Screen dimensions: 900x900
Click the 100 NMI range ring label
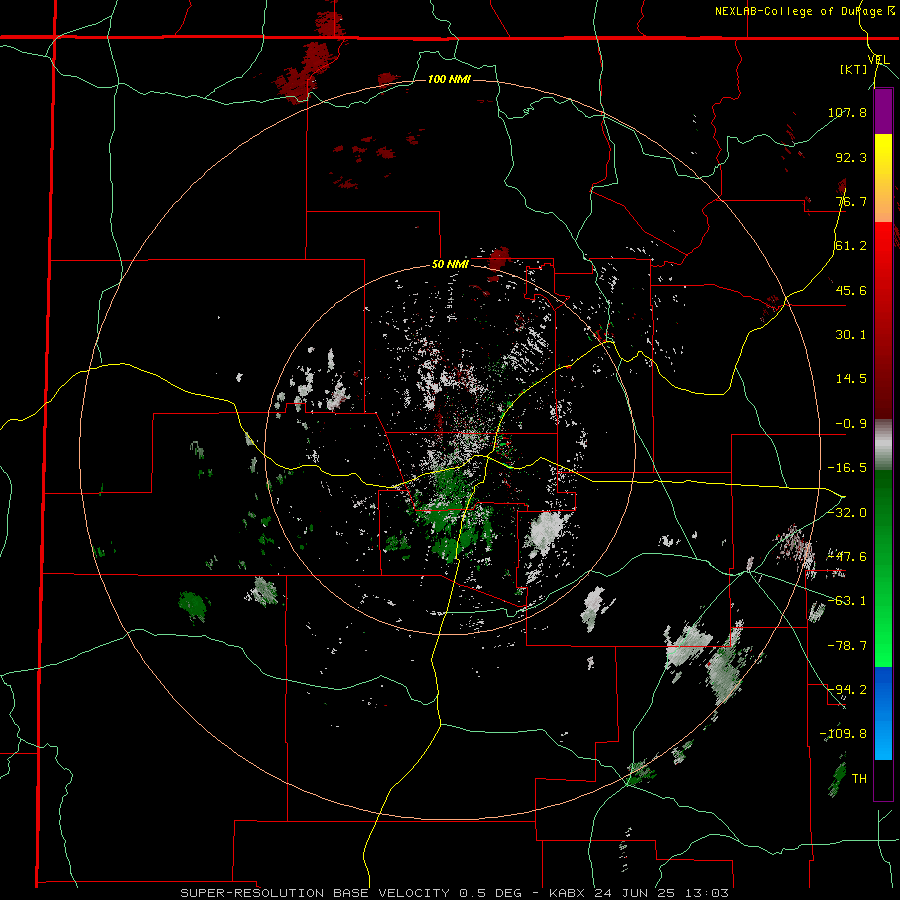[x=449, y=79]
